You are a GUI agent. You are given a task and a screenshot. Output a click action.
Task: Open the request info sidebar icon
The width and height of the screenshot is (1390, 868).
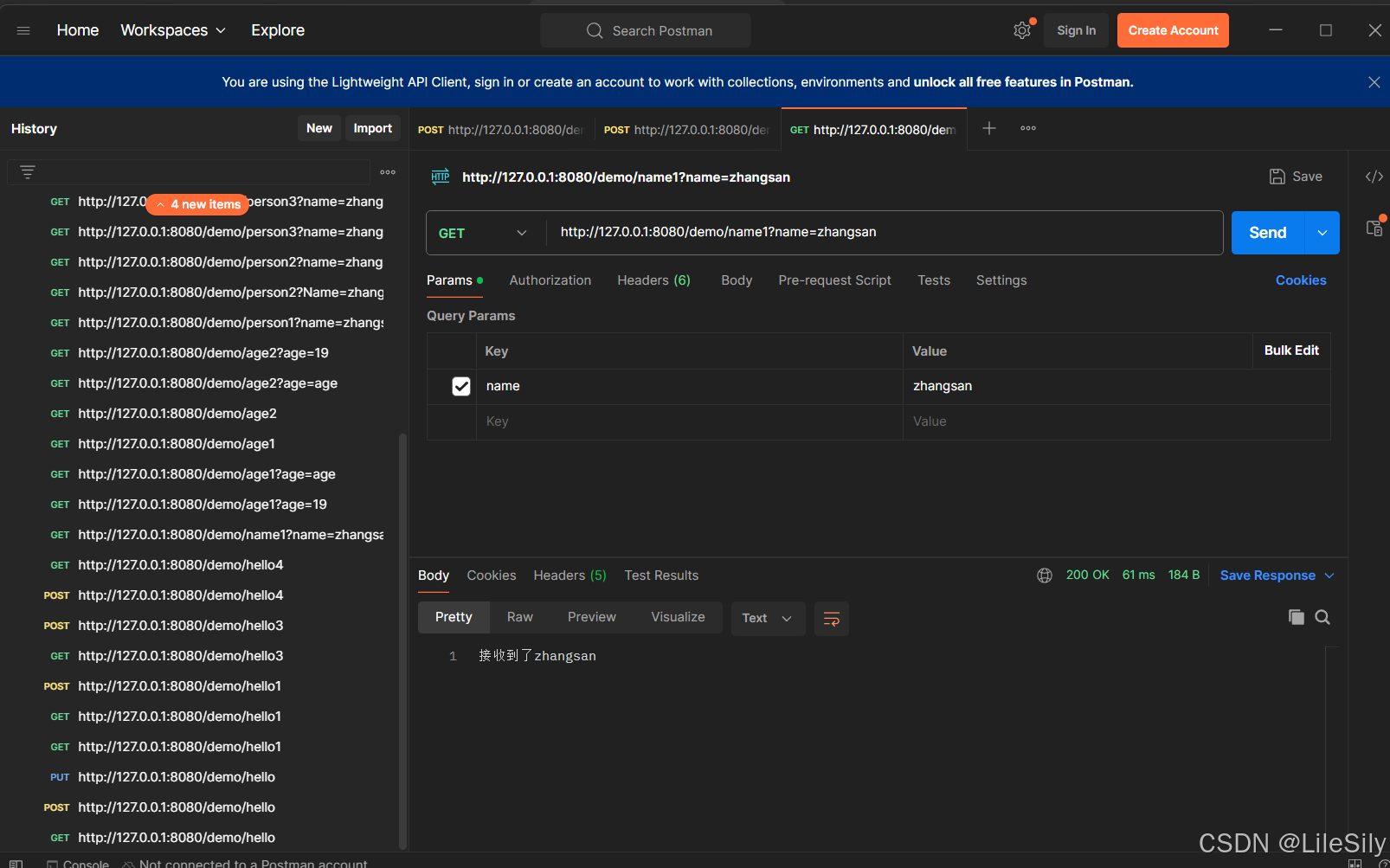[1374, 228]
